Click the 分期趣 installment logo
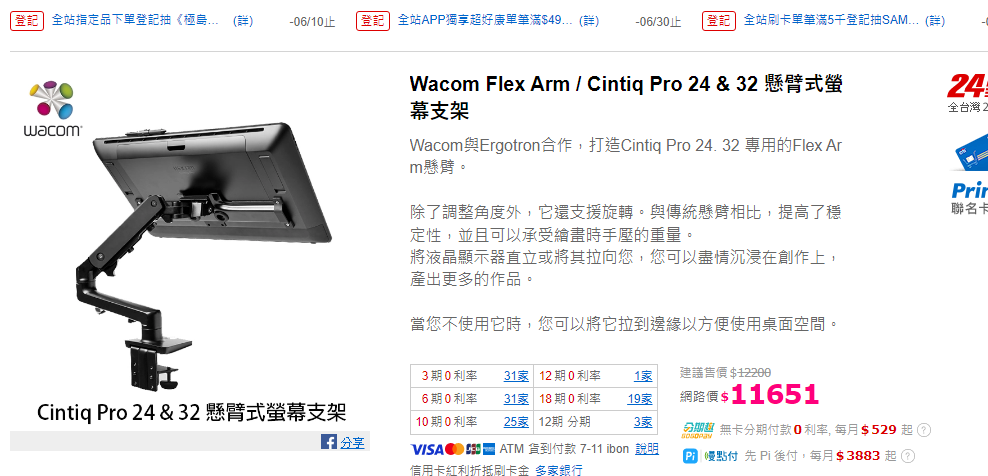This screenshot has height=476, width=988. (698, 431)
